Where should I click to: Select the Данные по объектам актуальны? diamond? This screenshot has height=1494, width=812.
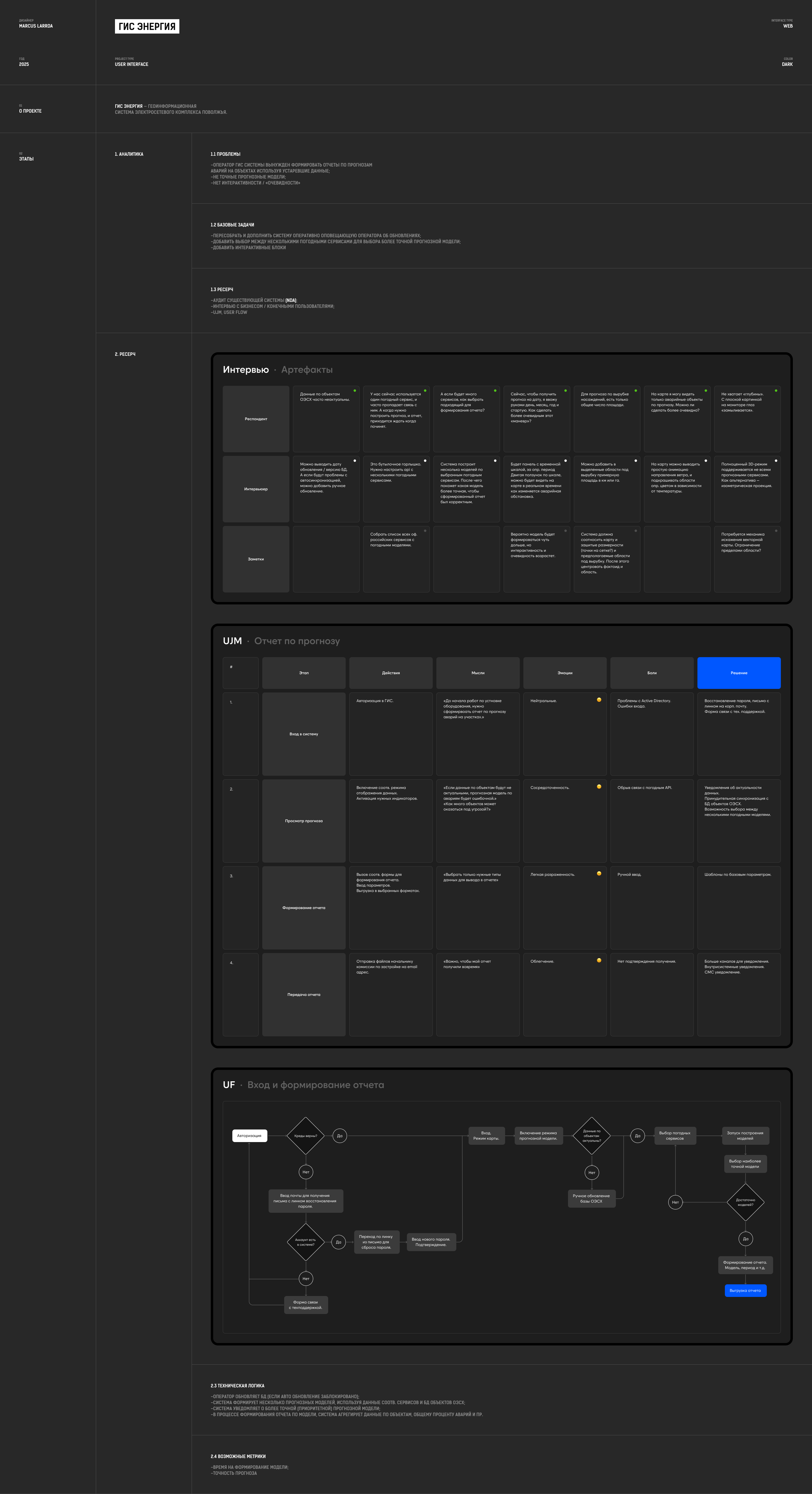point(591,1135)
